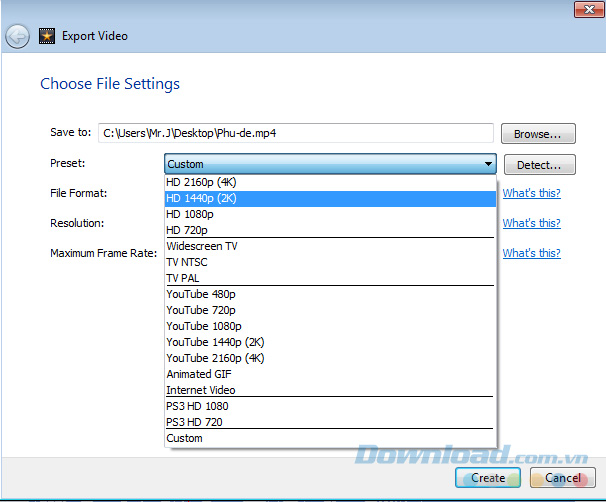
Task: Choose HD 1440p (2K) preset
Action: click(x=201, y=198)
